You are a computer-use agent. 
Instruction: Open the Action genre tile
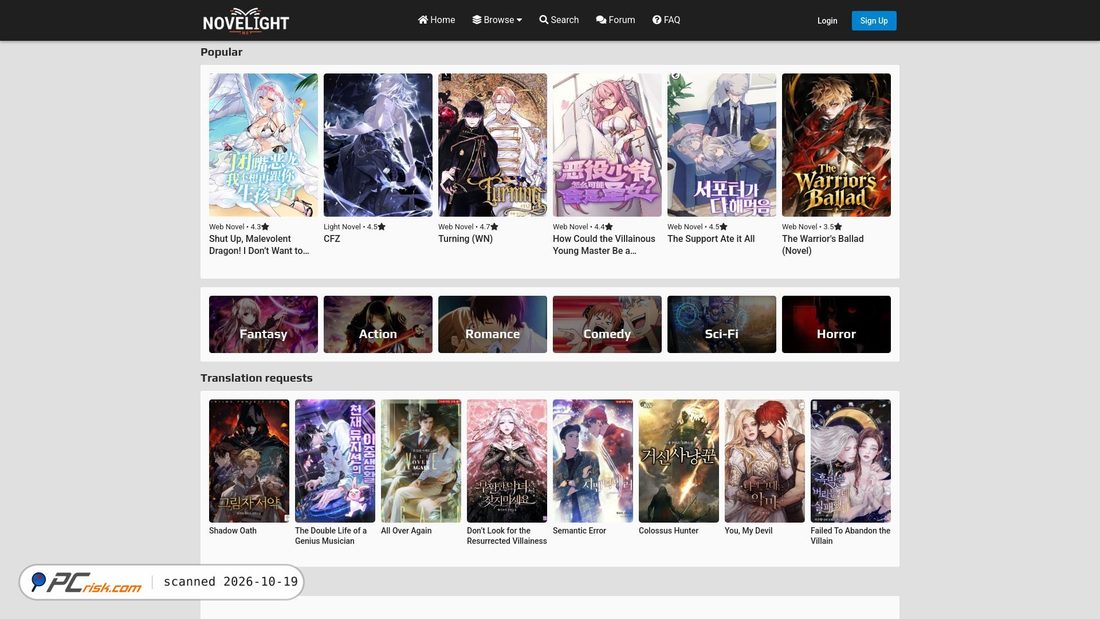[x=377, y=324]
